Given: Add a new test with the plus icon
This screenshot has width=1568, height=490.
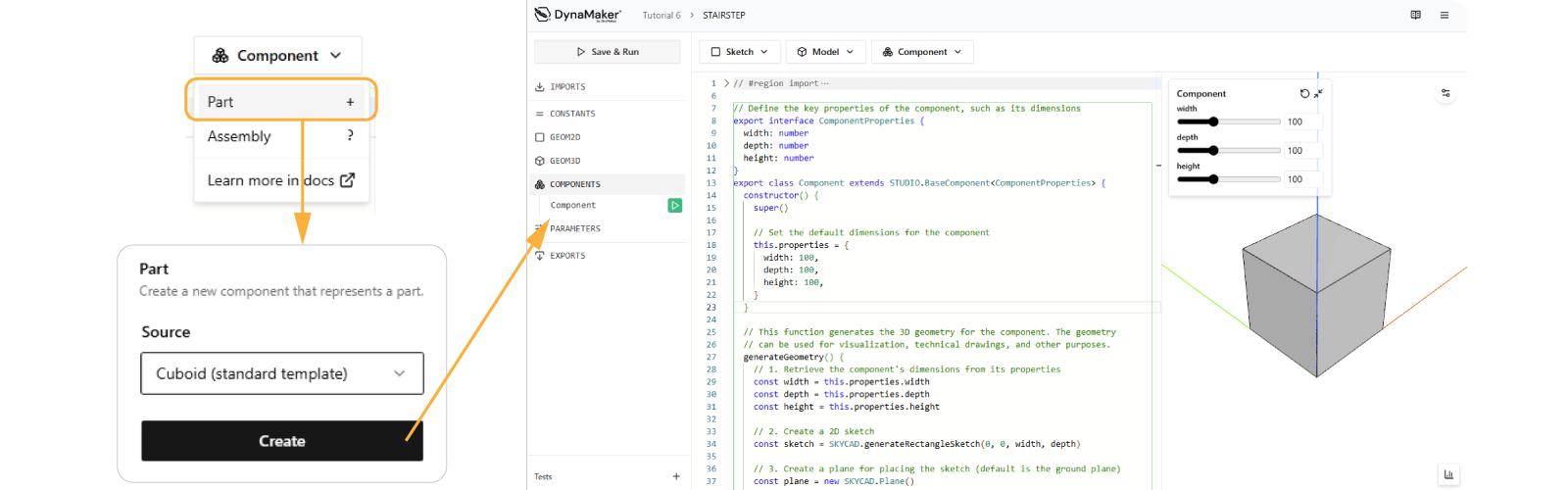Looking at the screenshot, I should click(676, 476).
